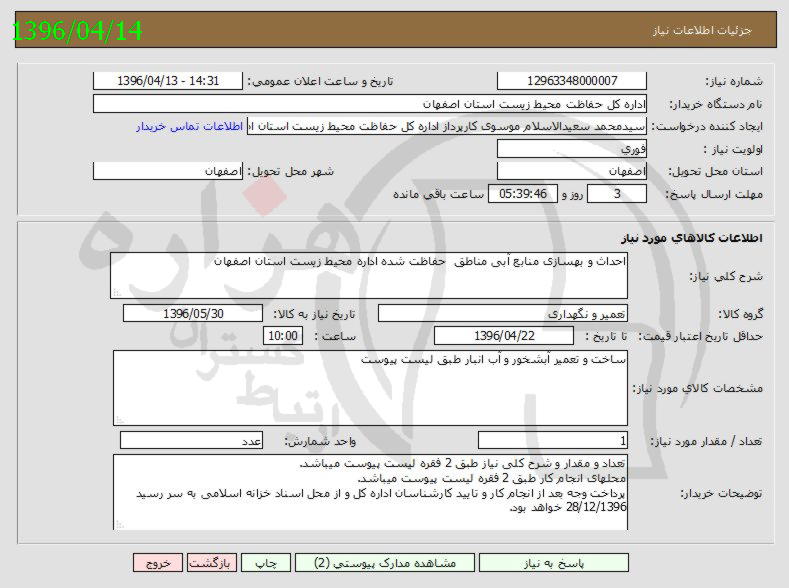Click the label ساعت باقی مانده
The image size is (789, 588).
tap(438, 194)
